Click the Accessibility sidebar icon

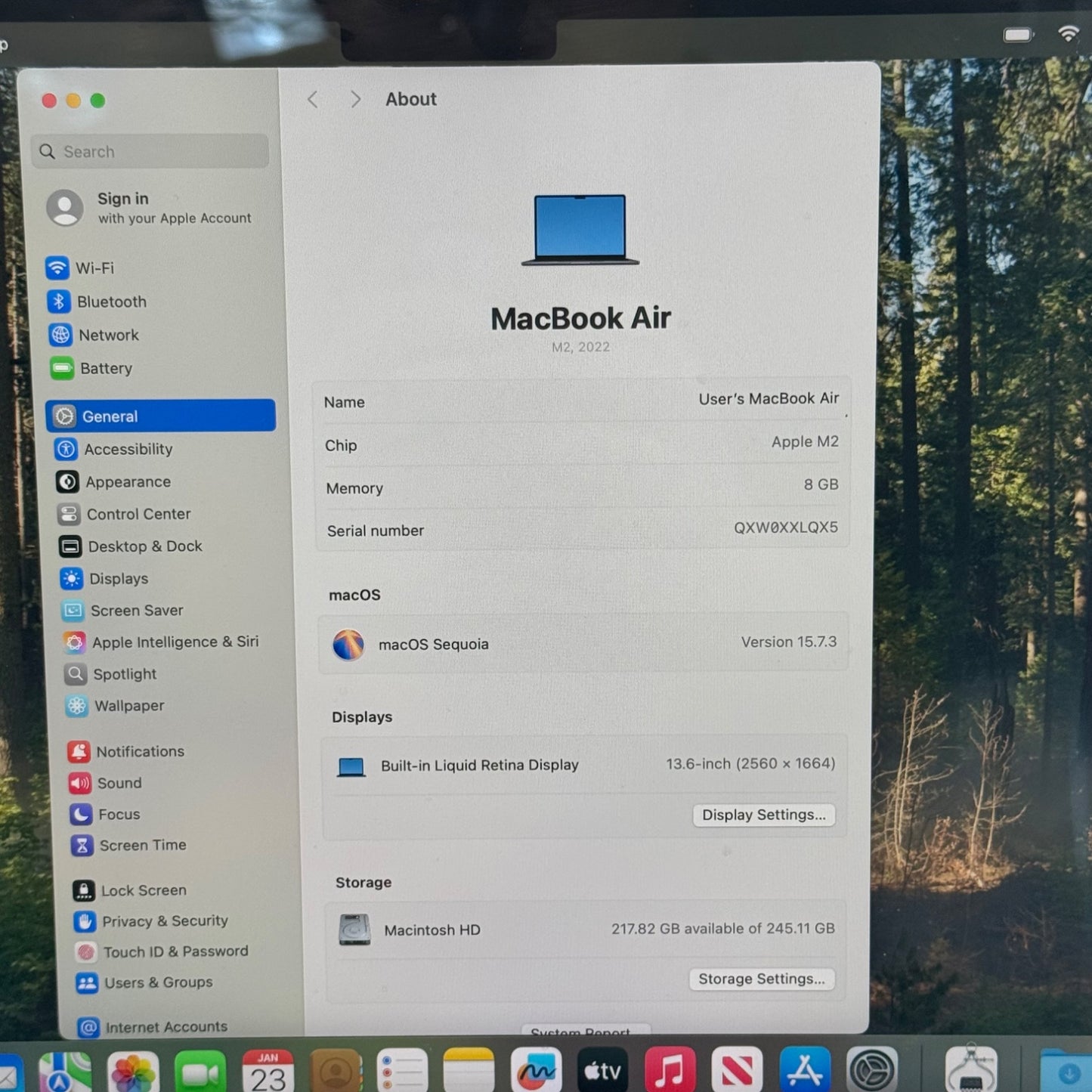pyautogui.click(x=67, y=449)
